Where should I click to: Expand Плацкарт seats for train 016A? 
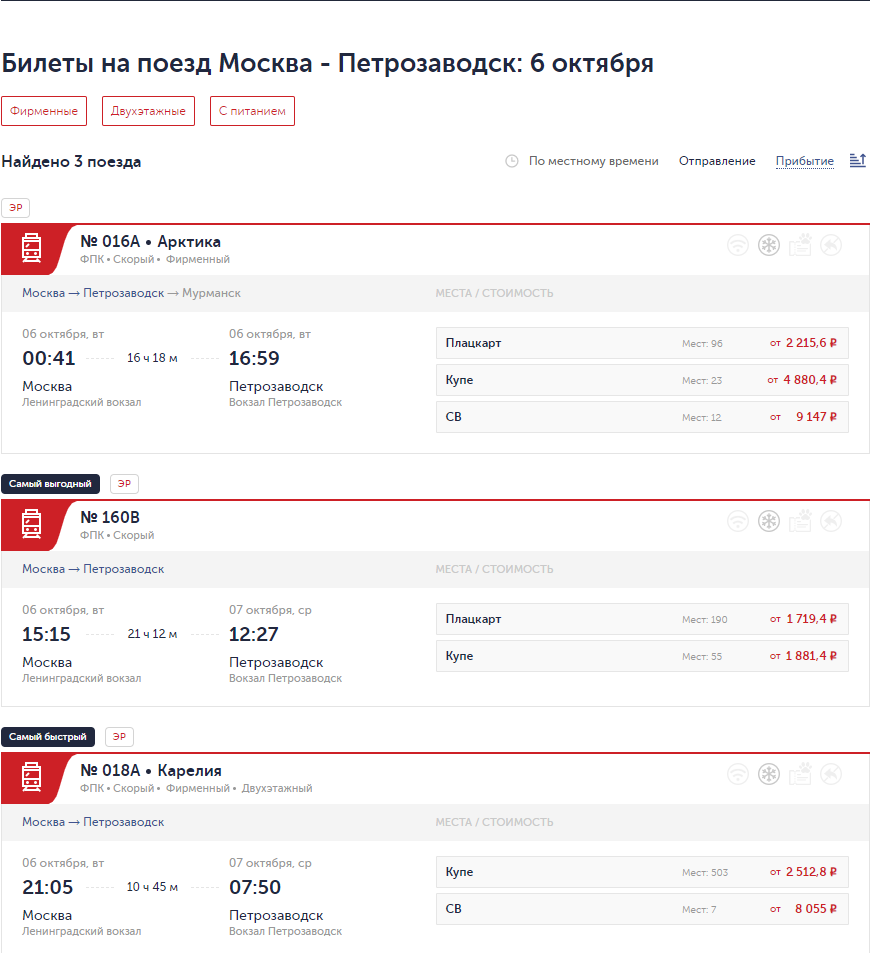click(x=642, y=343)
